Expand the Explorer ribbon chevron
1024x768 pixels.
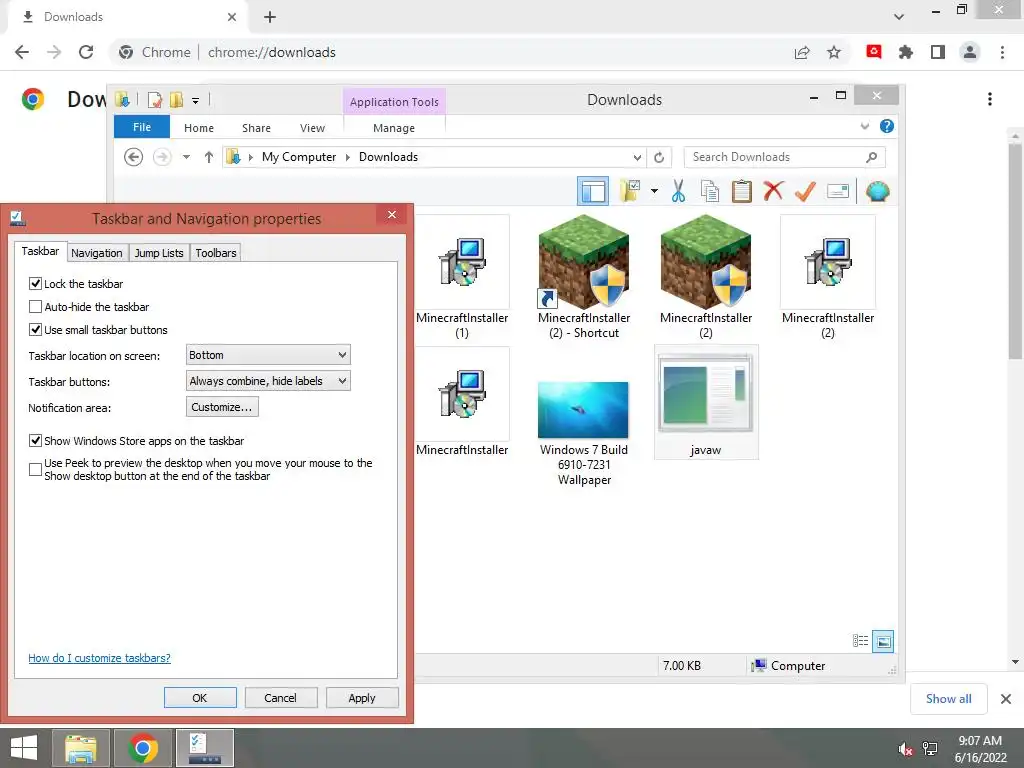click(x=865, y=126)
